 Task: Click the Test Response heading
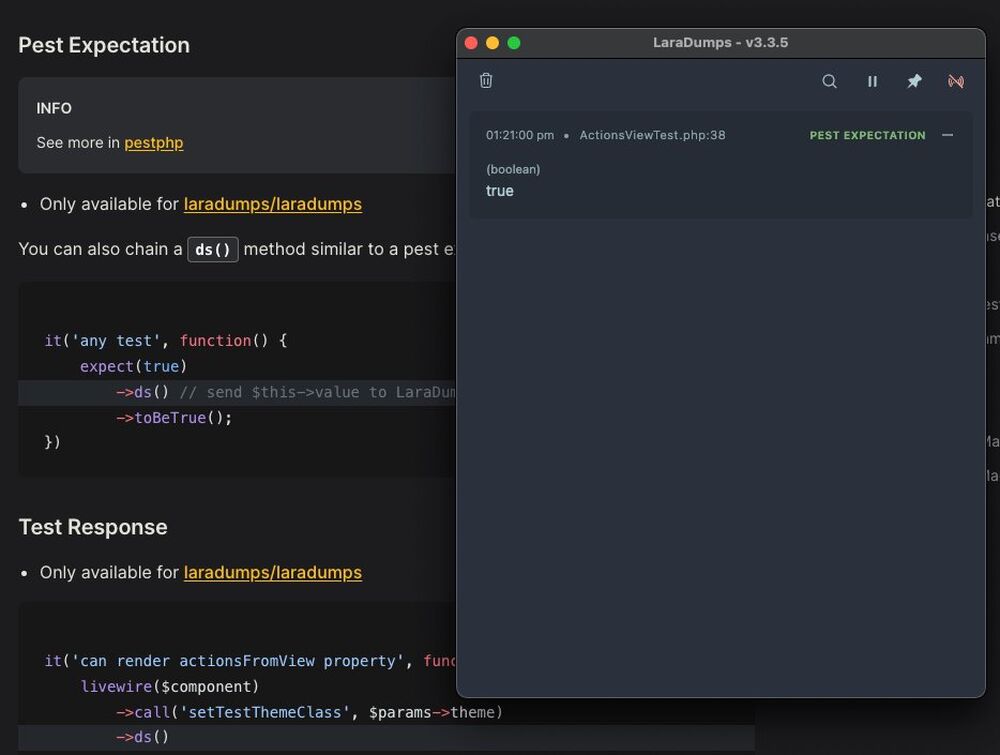point(93,527)
